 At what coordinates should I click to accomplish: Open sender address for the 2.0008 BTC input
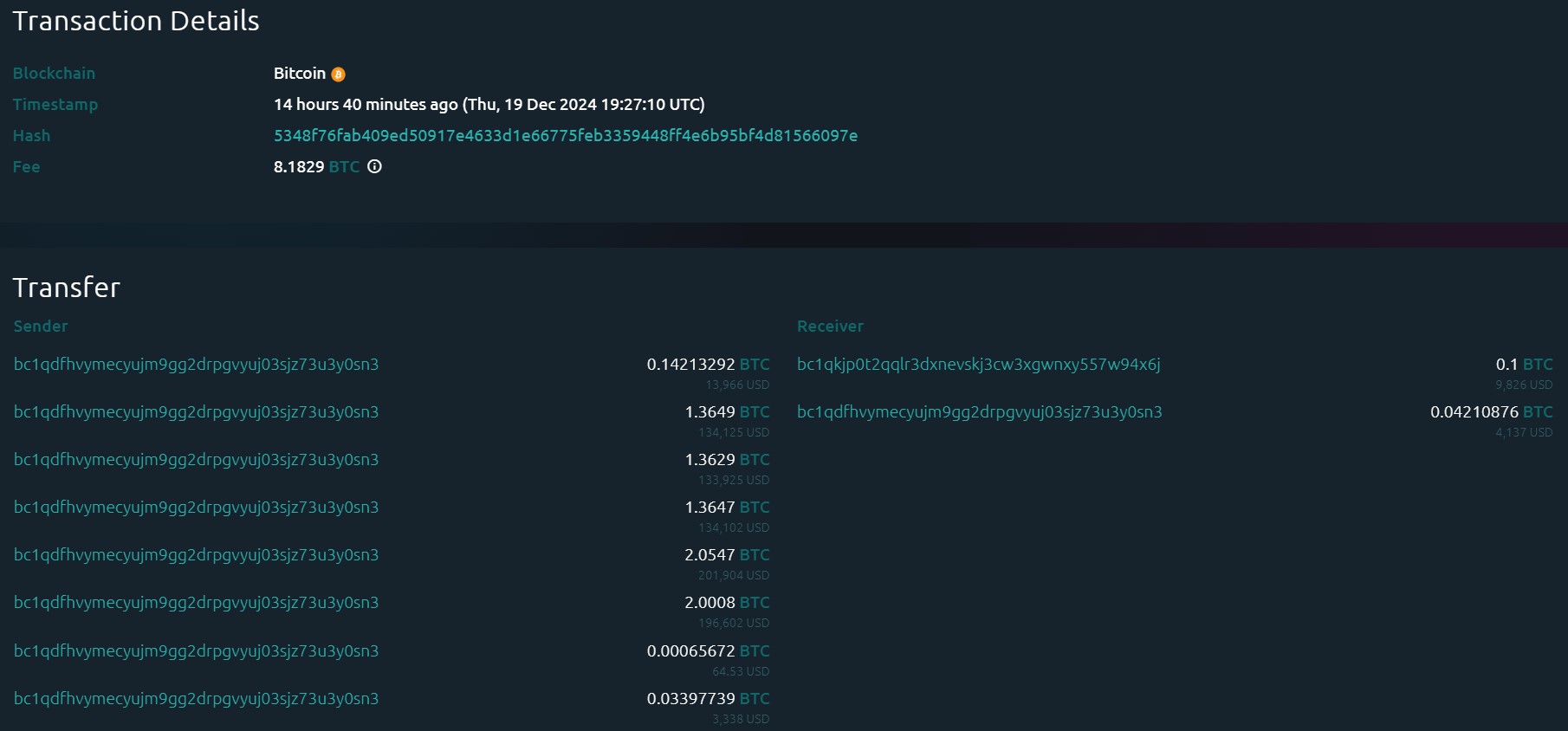coord(196,603)
